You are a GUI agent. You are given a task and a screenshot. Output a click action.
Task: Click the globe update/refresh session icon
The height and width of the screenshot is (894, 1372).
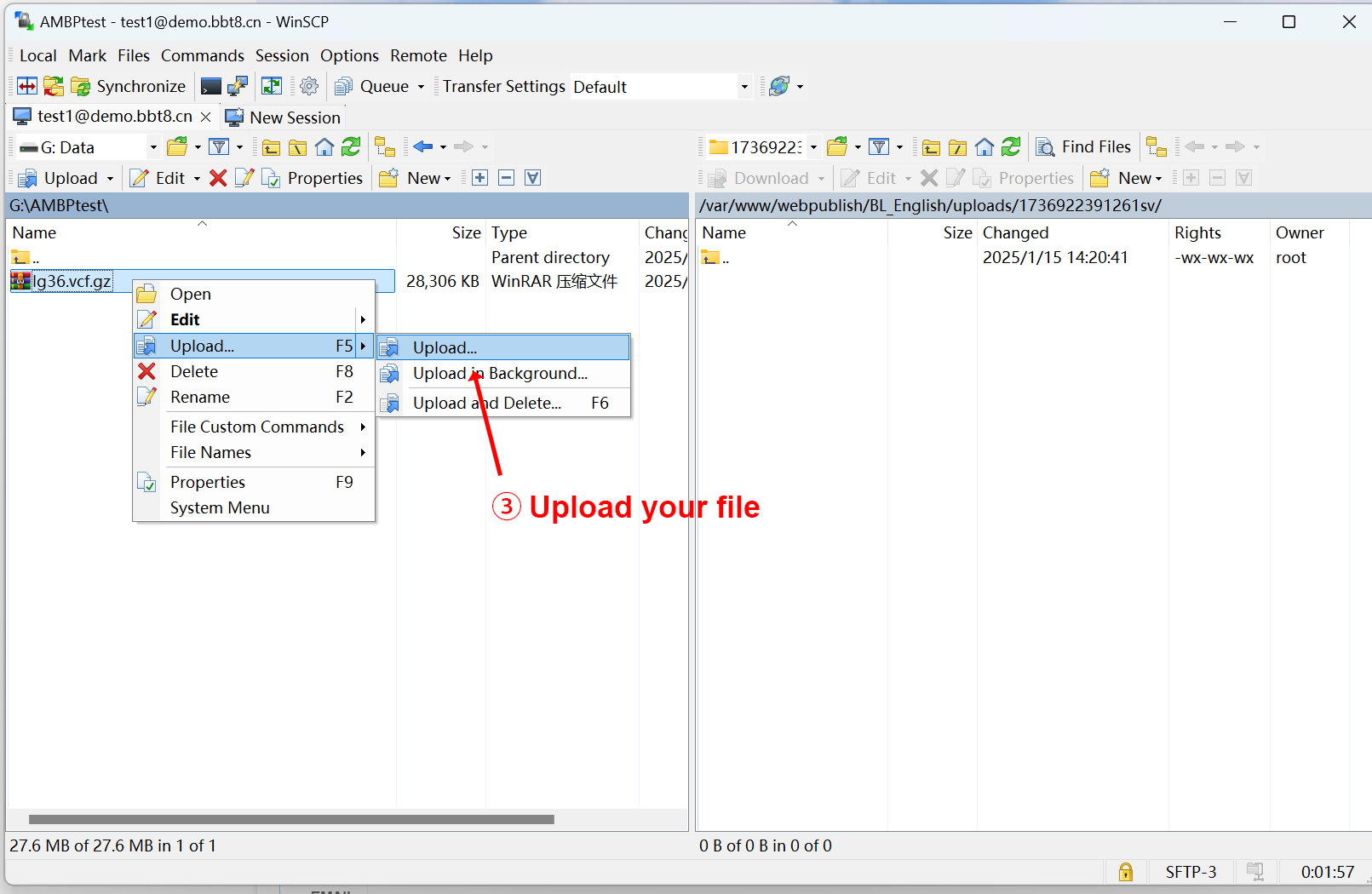(x=779, y=86)
